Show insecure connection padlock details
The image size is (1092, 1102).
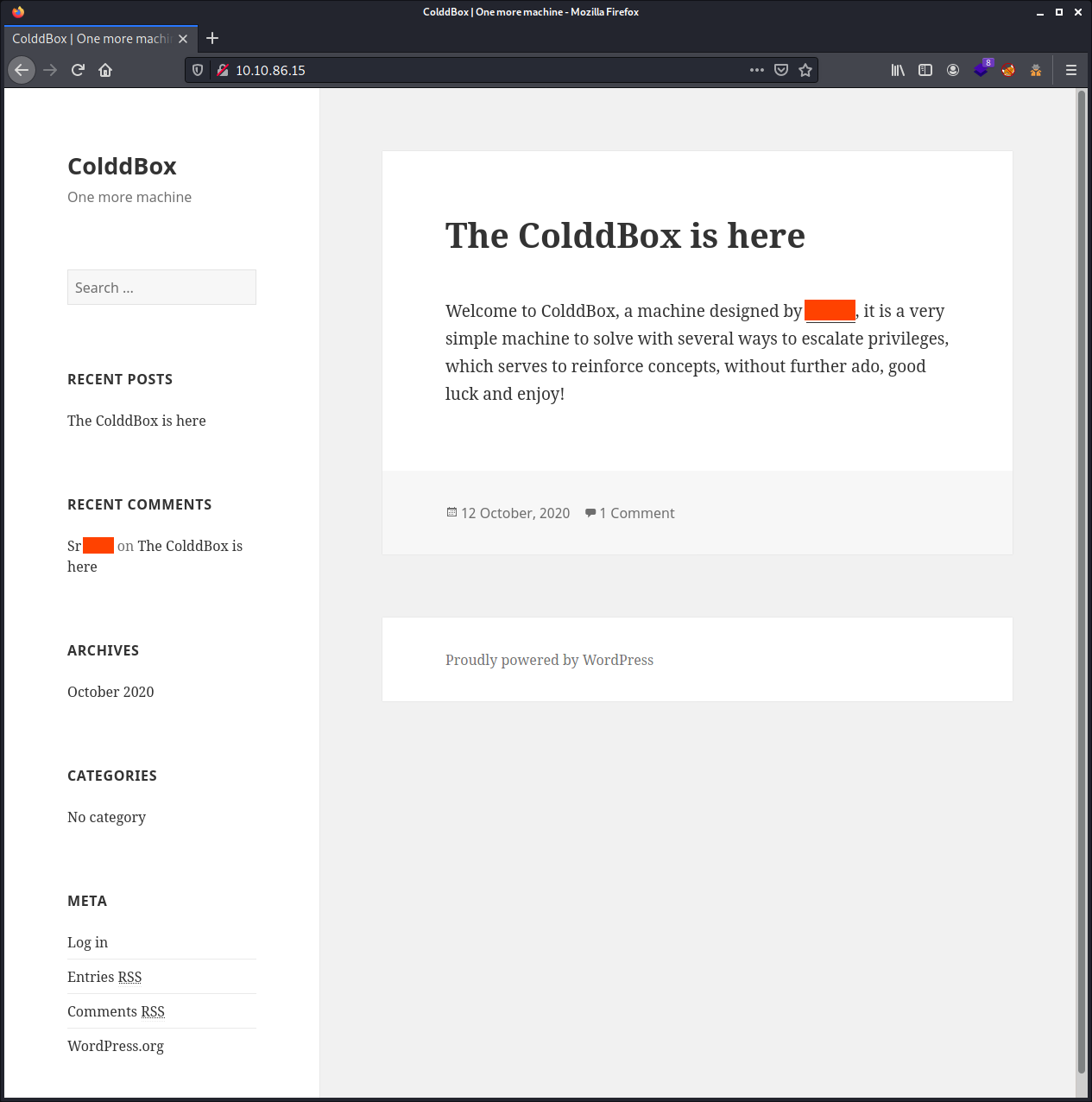coord(223,70)
